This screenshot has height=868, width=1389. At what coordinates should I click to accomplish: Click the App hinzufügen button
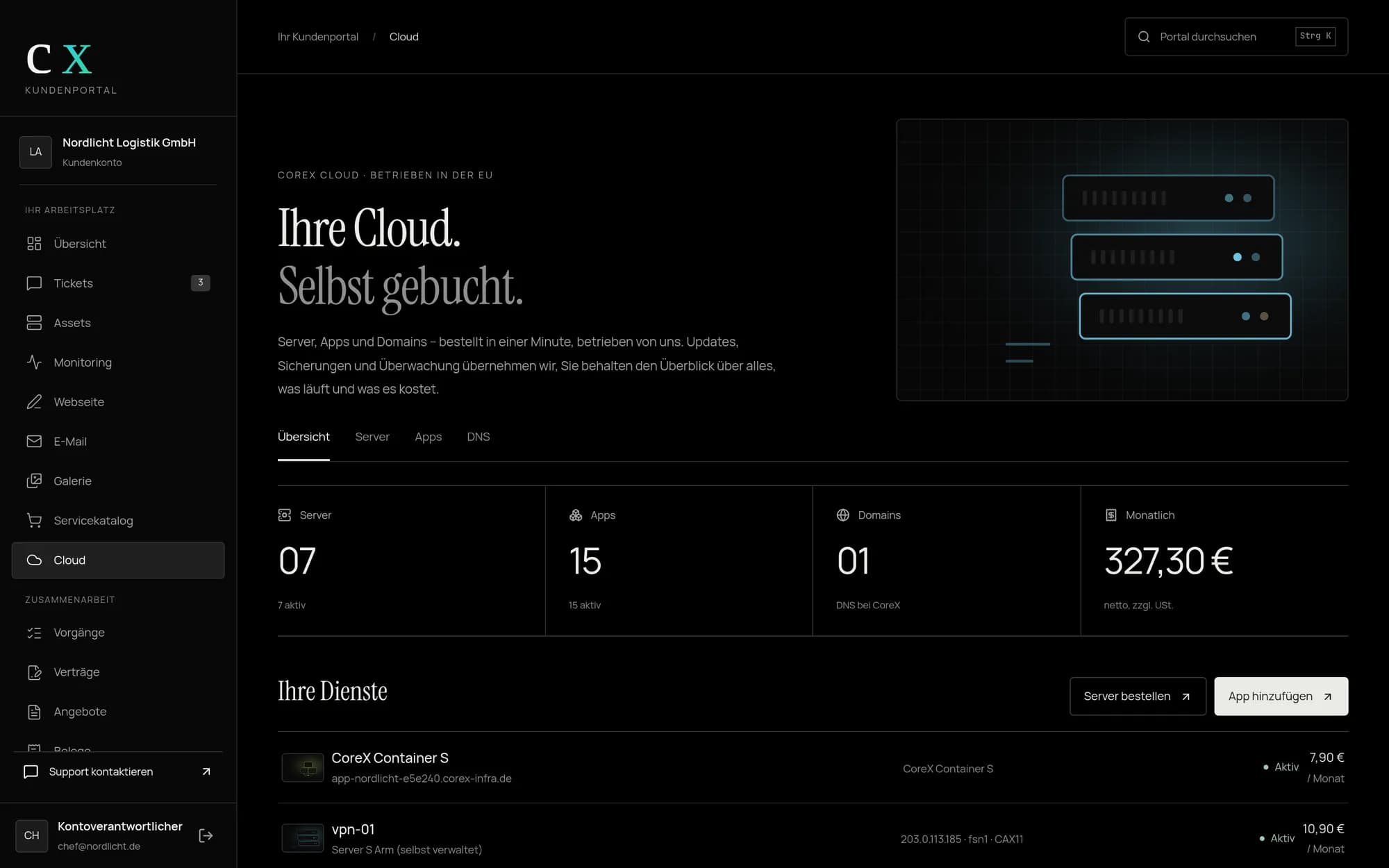pos(1281,696)
